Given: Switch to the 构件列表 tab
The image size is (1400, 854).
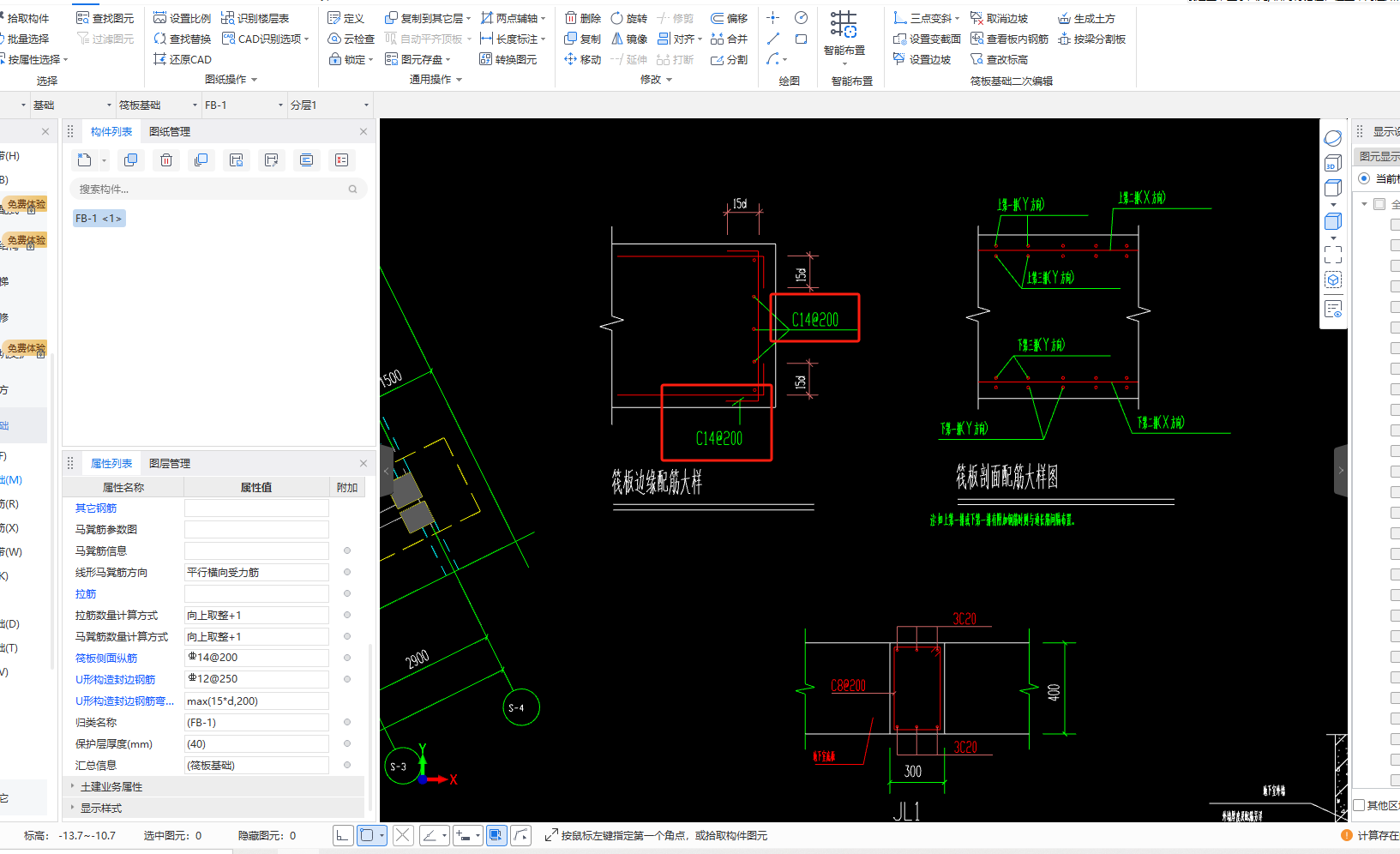Looking at the screenshot, I should [111, 131].
